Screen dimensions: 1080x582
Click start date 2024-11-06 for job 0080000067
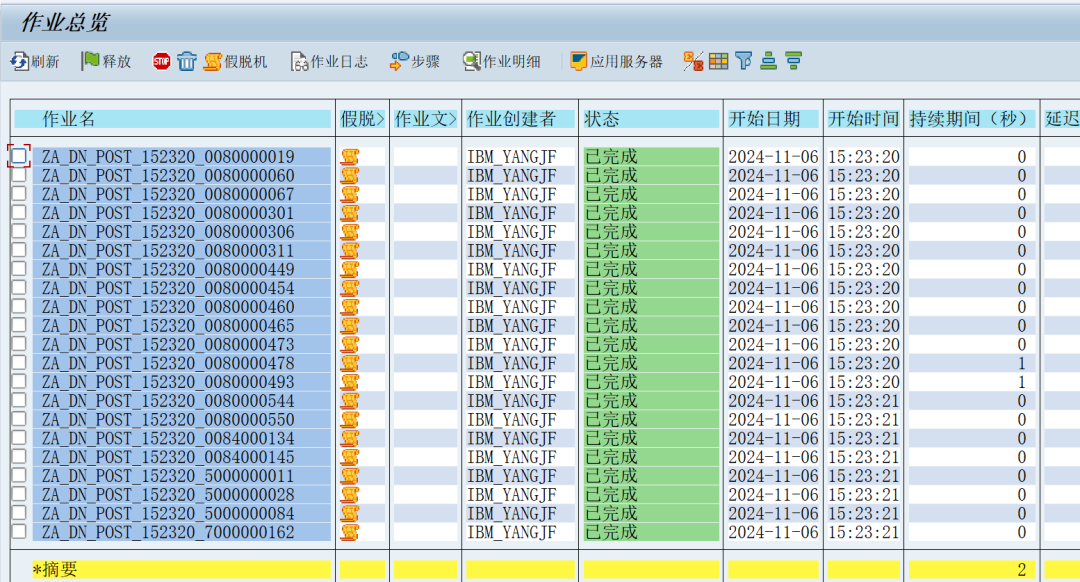pos(773,194)
